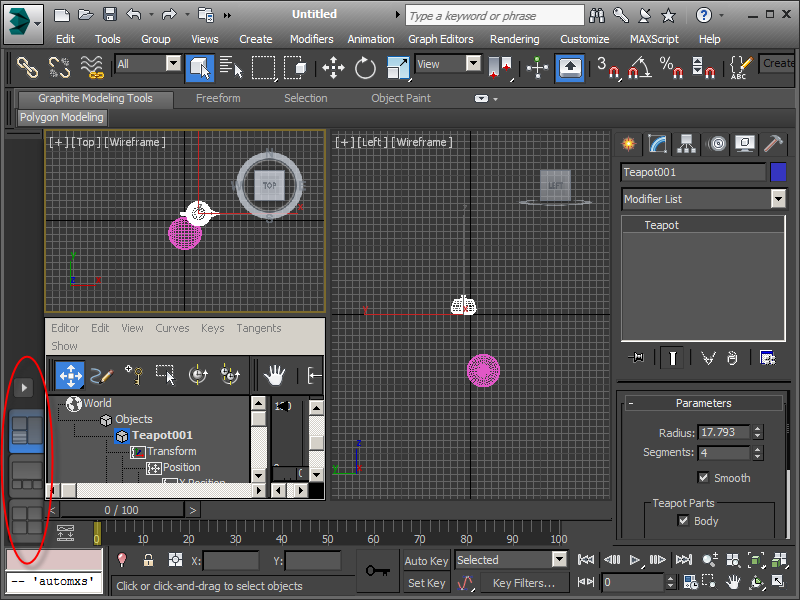This screenshot has height=600, width=800.
Task: Switch to the Freeform ribbon tab
Action: [218, 98]
